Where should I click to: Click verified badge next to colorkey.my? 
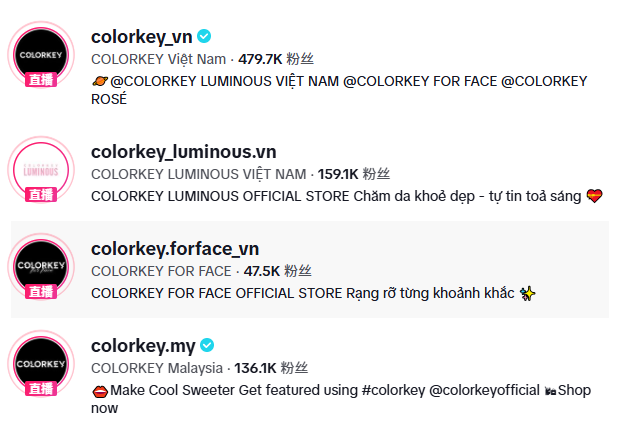[x=207, y=345]
